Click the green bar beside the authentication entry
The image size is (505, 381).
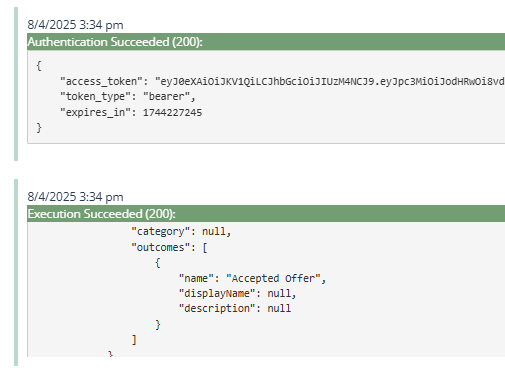point(16,84)
